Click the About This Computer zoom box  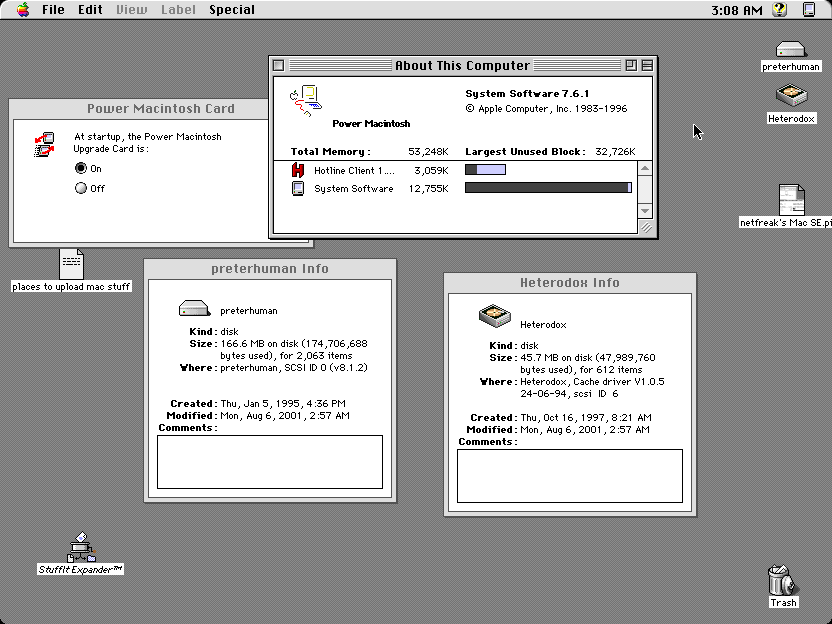click(631, 65)
